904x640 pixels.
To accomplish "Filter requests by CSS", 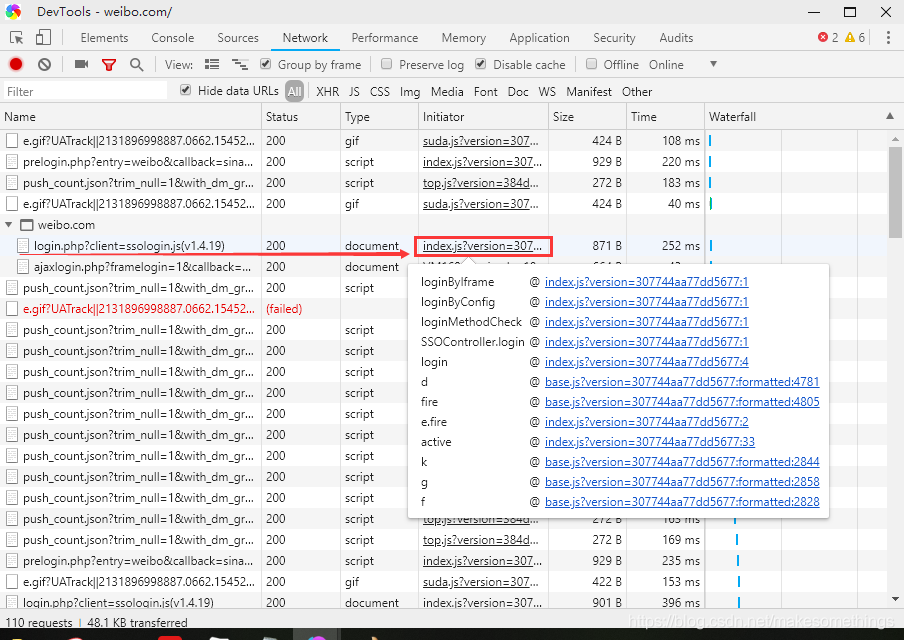I will [379, 92].
